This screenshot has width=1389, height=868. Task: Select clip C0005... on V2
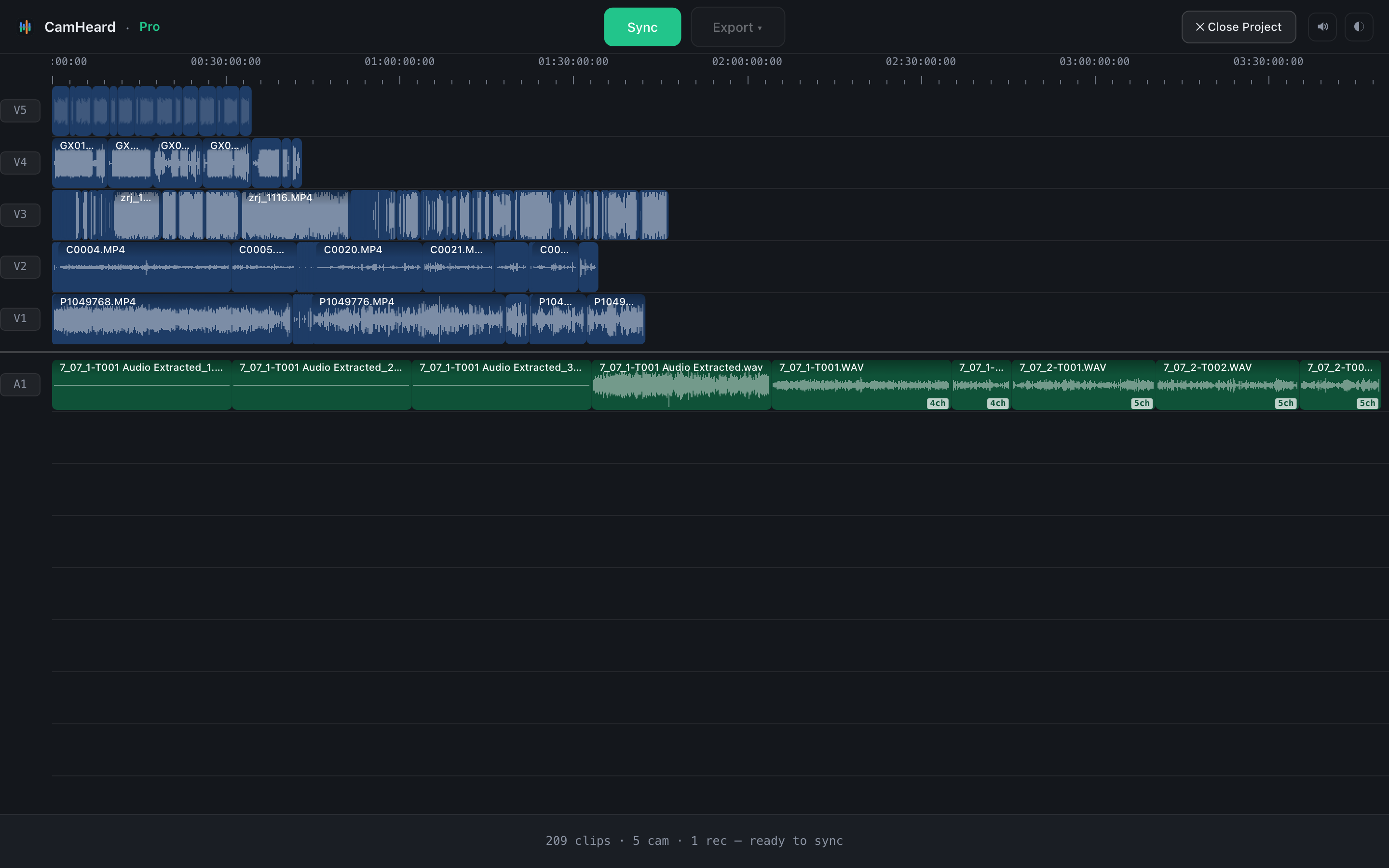point(264,267)
